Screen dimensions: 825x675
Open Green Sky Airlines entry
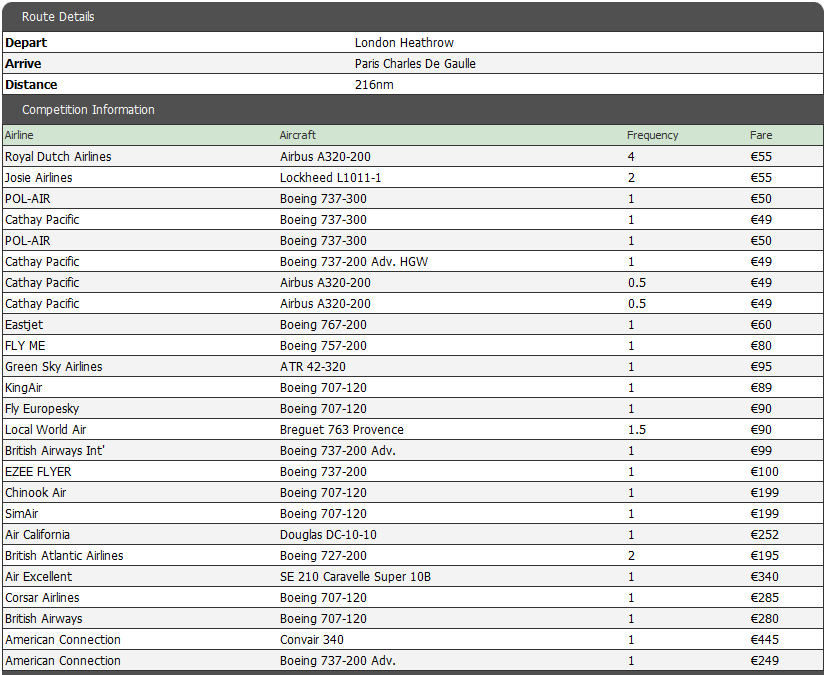[x=54, y=367]
